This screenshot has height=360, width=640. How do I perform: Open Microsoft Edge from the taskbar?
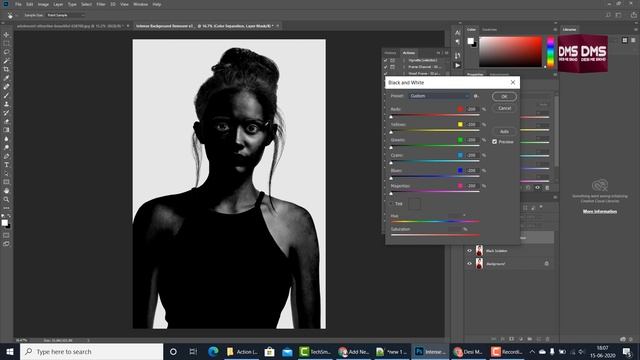pos(213,351)
